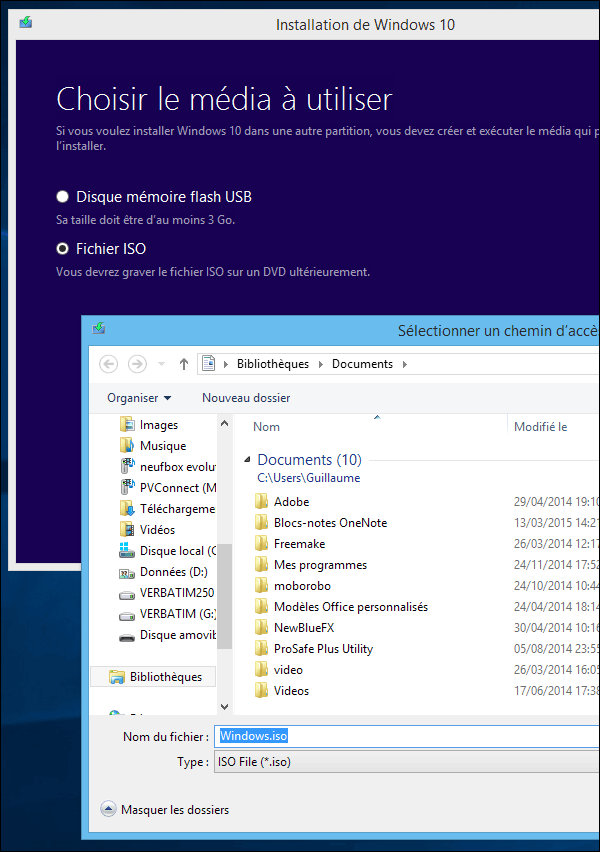
Task: Go up one folder level arrow
Action: pos(183,364)
